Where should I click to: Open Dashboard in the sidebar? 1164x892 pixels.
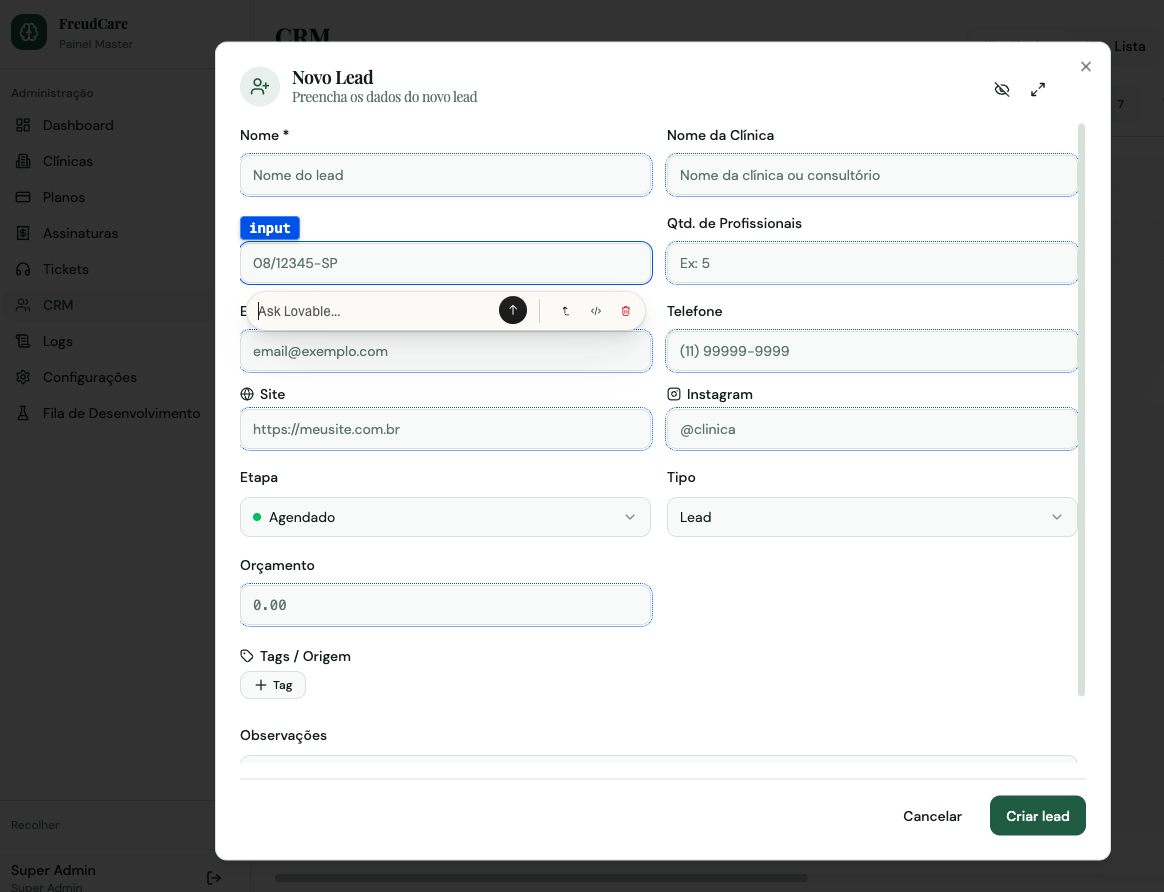[78, 125]
